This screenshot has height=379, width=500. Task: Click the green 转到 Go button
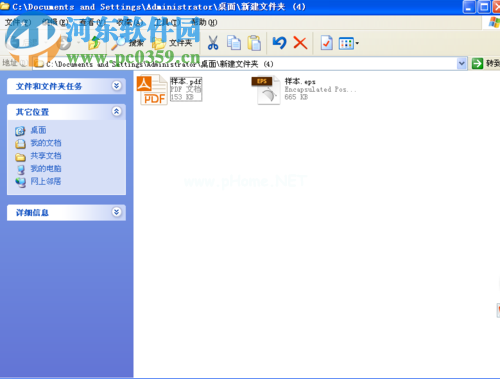485,63
